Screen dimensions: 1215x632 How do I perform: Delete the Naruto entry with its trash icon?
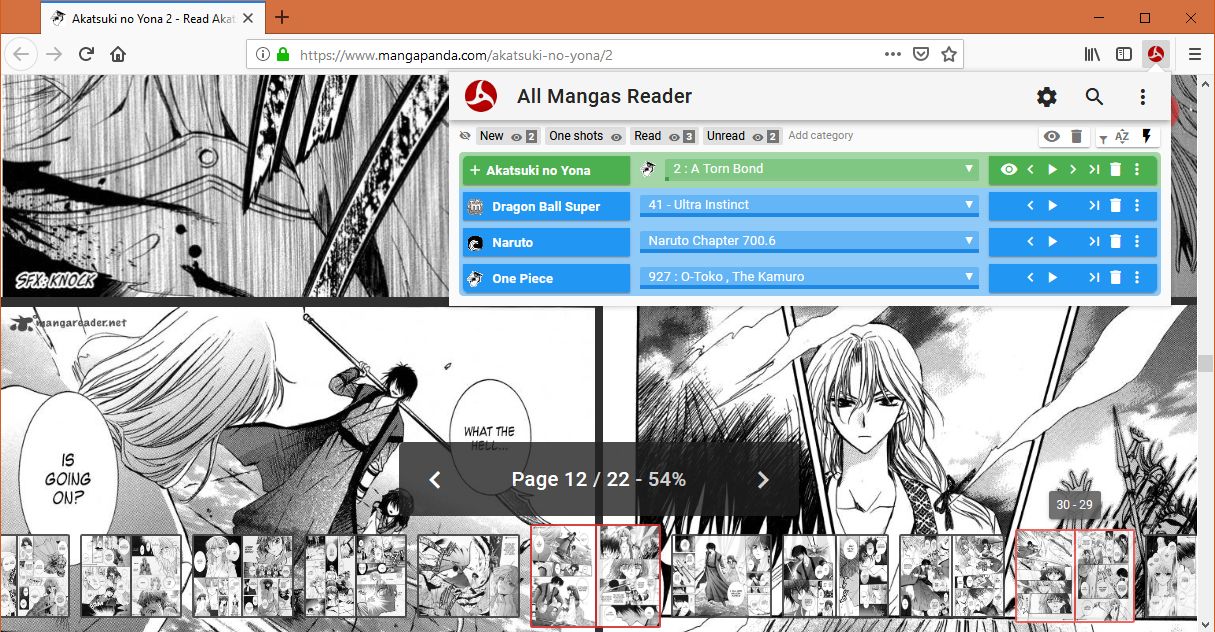1115,241
